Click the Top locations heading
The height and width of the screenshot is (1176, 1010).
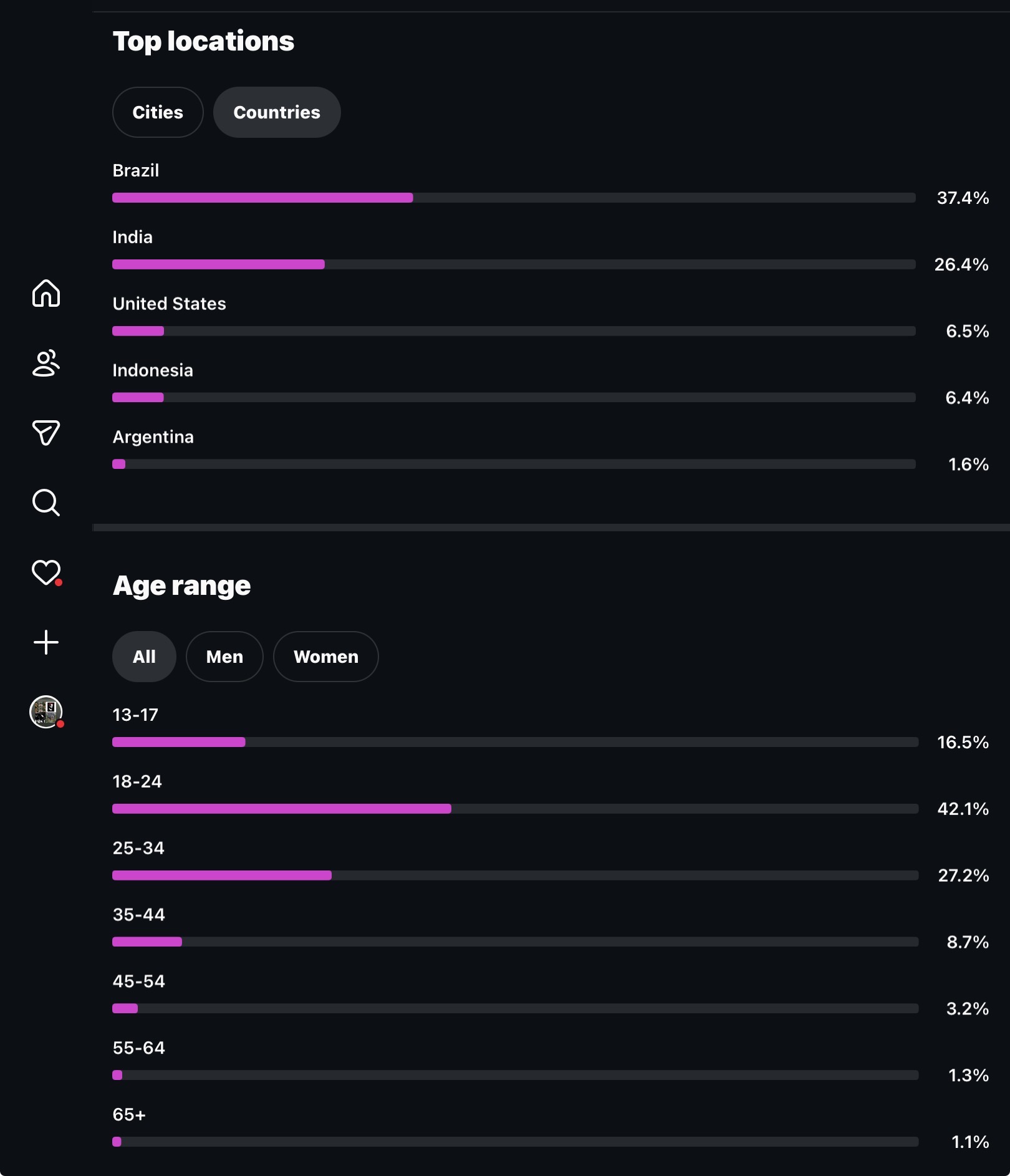pos(203,41)
